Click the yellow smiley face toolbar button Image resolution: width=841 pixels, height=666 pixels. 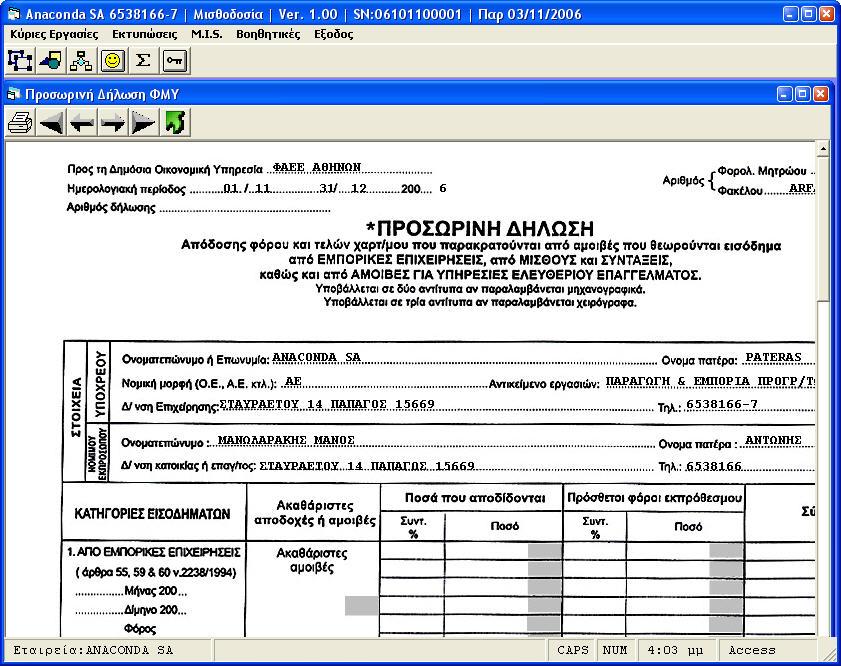[113, 61]
